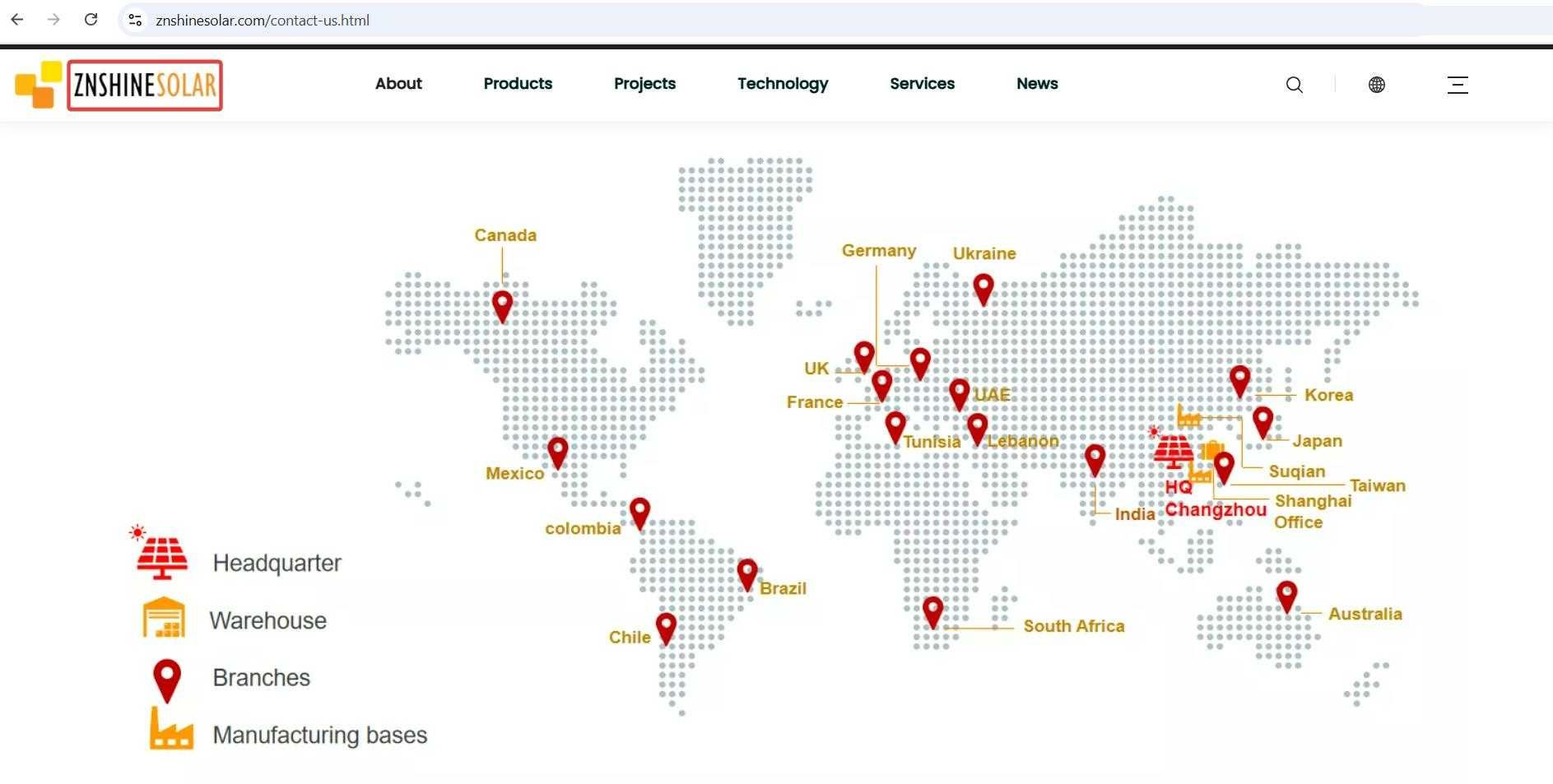This screenshot has width=1553, height=784.
Task: Click the Chile branch pin
Action: (666, 628)
